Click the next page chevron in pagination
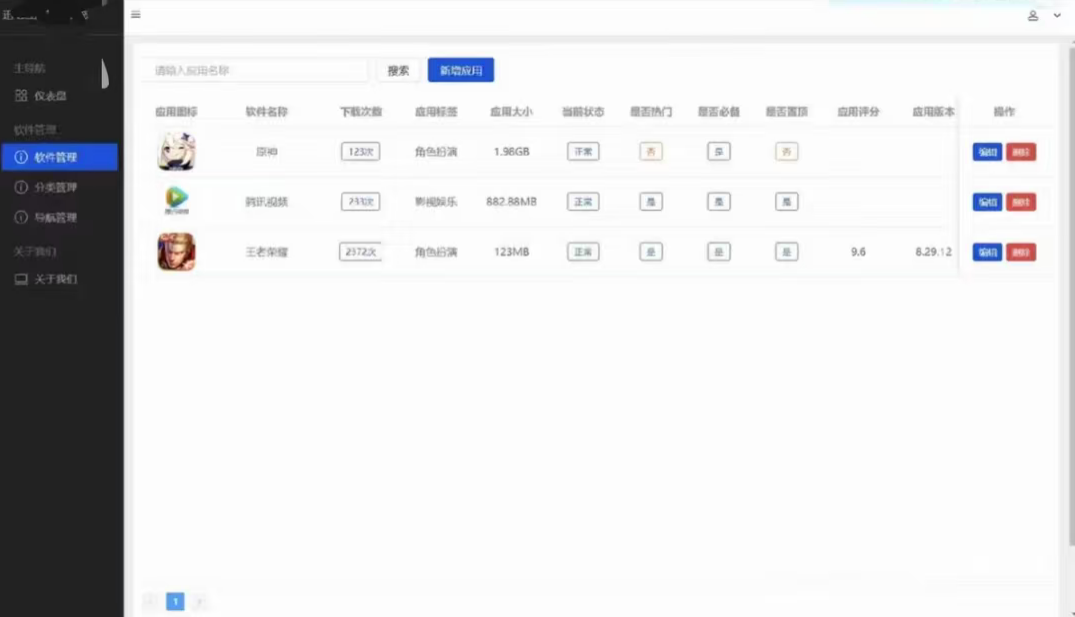This screenshot has height=617, width=1075. click(199, 601)
